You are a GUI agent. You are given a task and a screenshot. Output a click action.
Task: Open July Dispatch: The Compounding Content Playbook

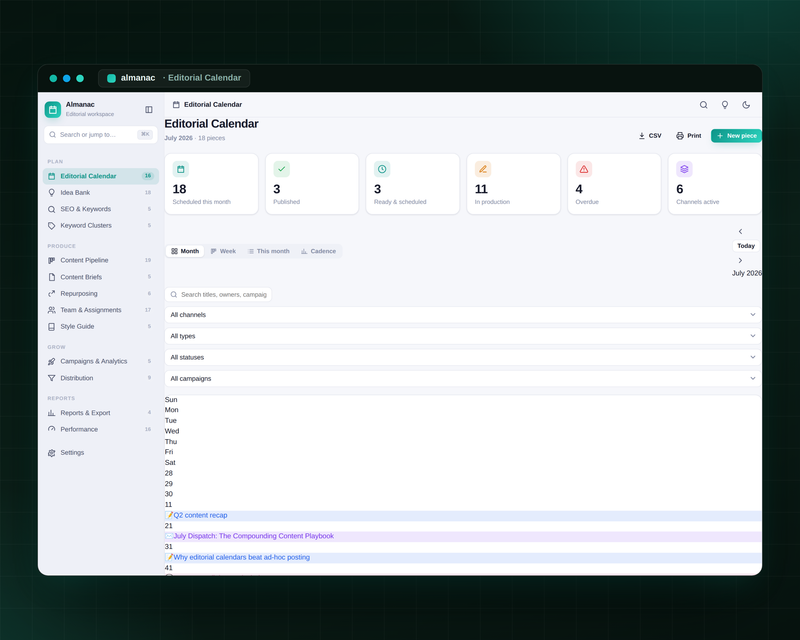463,536
